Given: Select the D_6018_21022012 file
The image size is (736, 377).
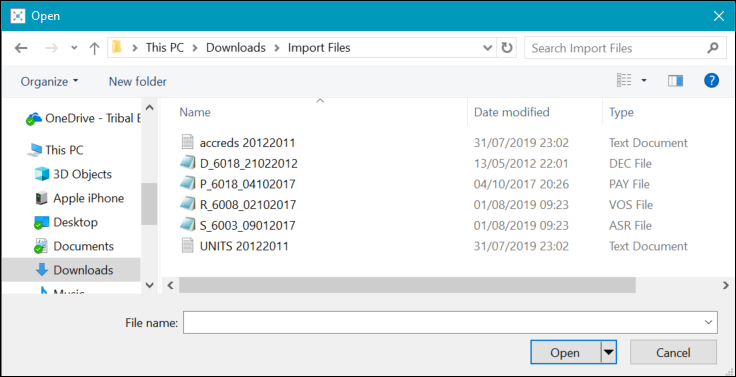Looking at the screenshot, I should click(x=249, y=163).
